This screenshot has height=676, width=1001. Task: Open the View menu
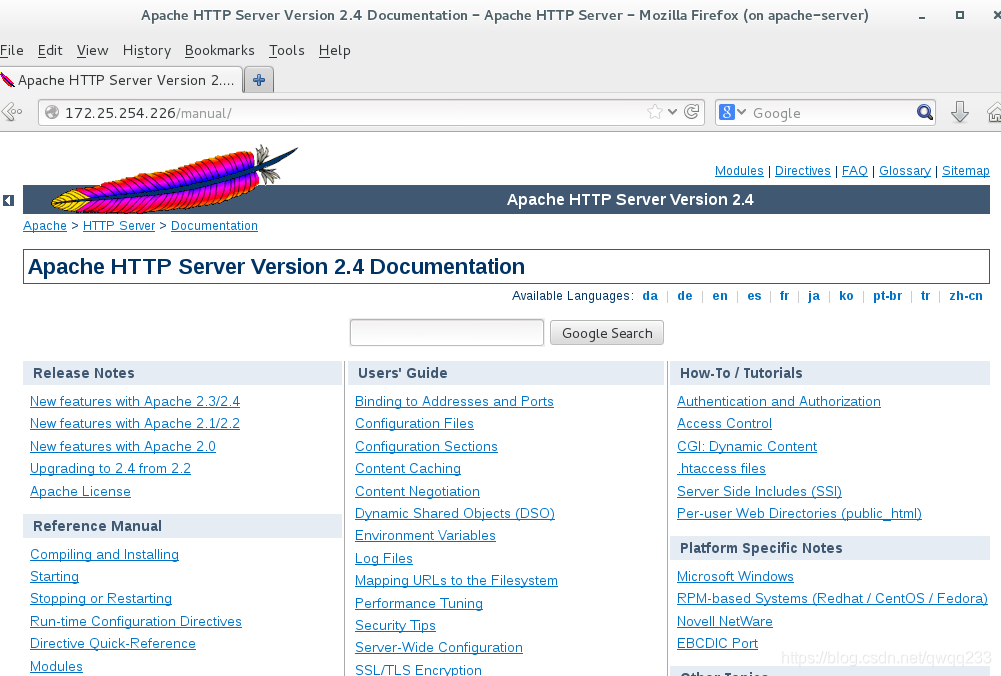click(93, 50)
